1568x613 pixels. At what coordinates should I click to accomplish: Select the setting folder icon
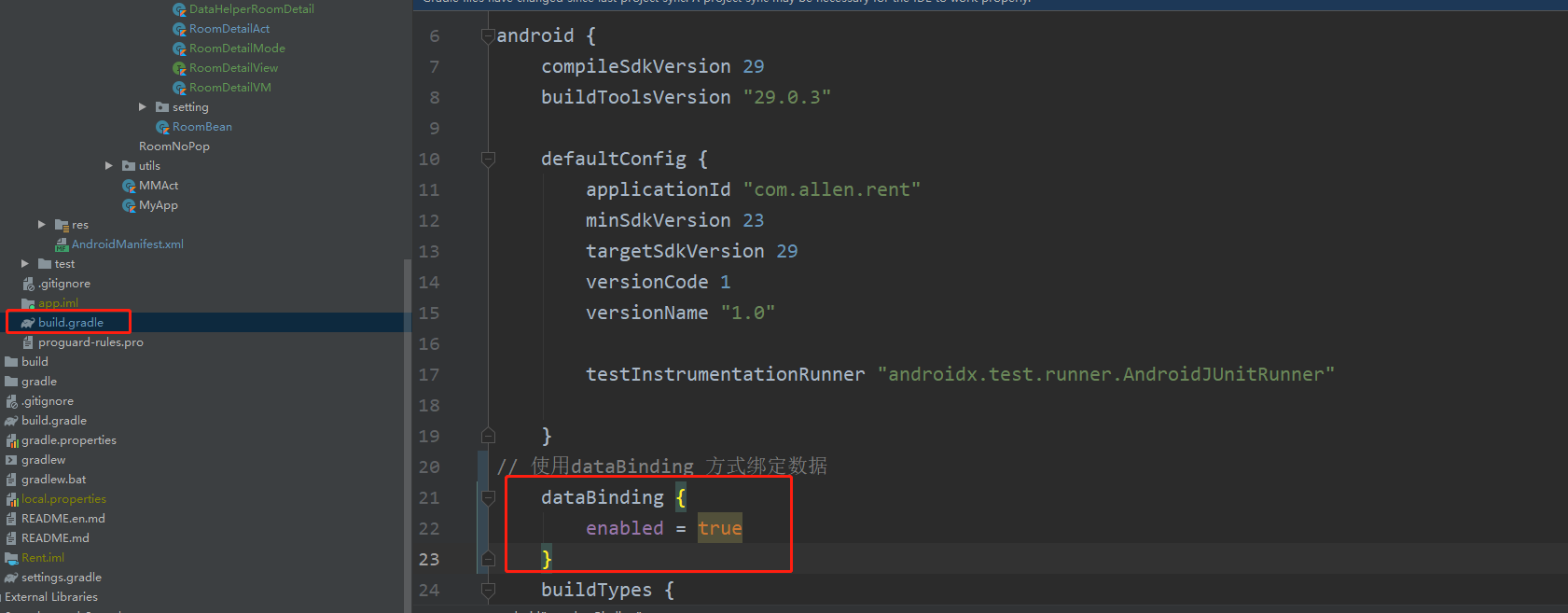point(162,107)
